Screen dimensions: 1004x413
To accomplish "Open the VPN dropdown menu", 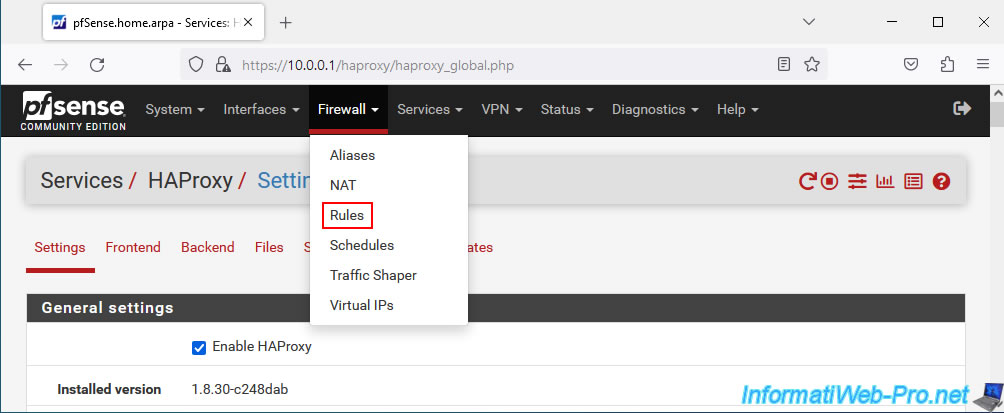I will click(502, 109).
